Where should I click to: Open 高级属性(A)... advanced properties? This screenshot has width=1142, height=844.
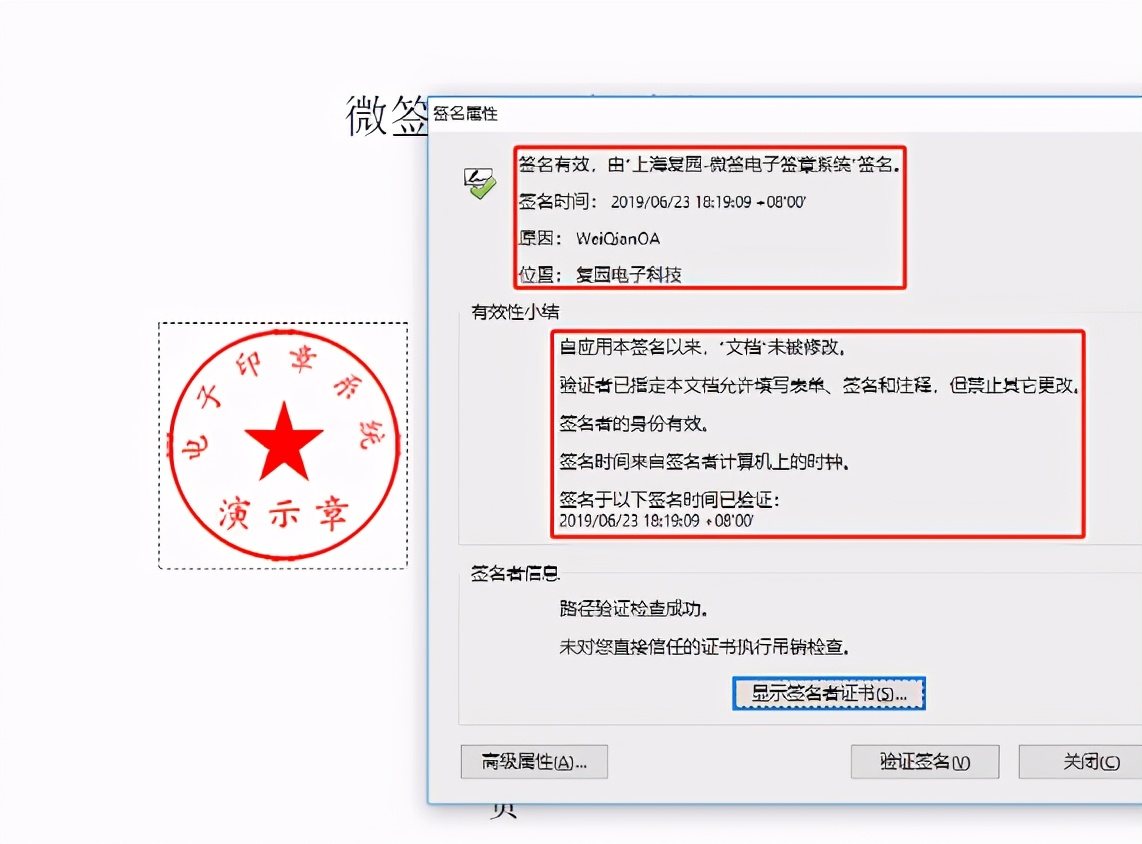point(534,762)
